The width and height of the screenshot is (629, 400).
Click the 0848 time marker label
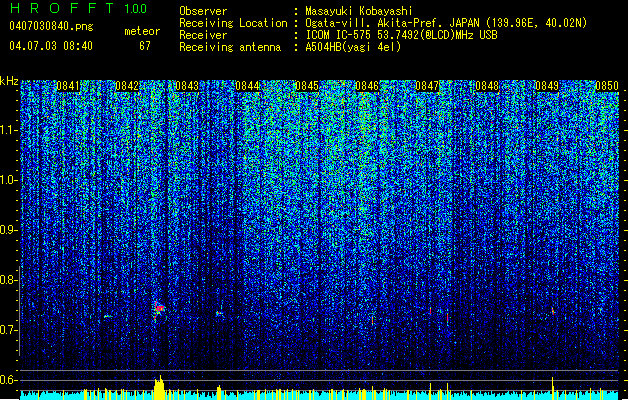click(x=487, y=86)
